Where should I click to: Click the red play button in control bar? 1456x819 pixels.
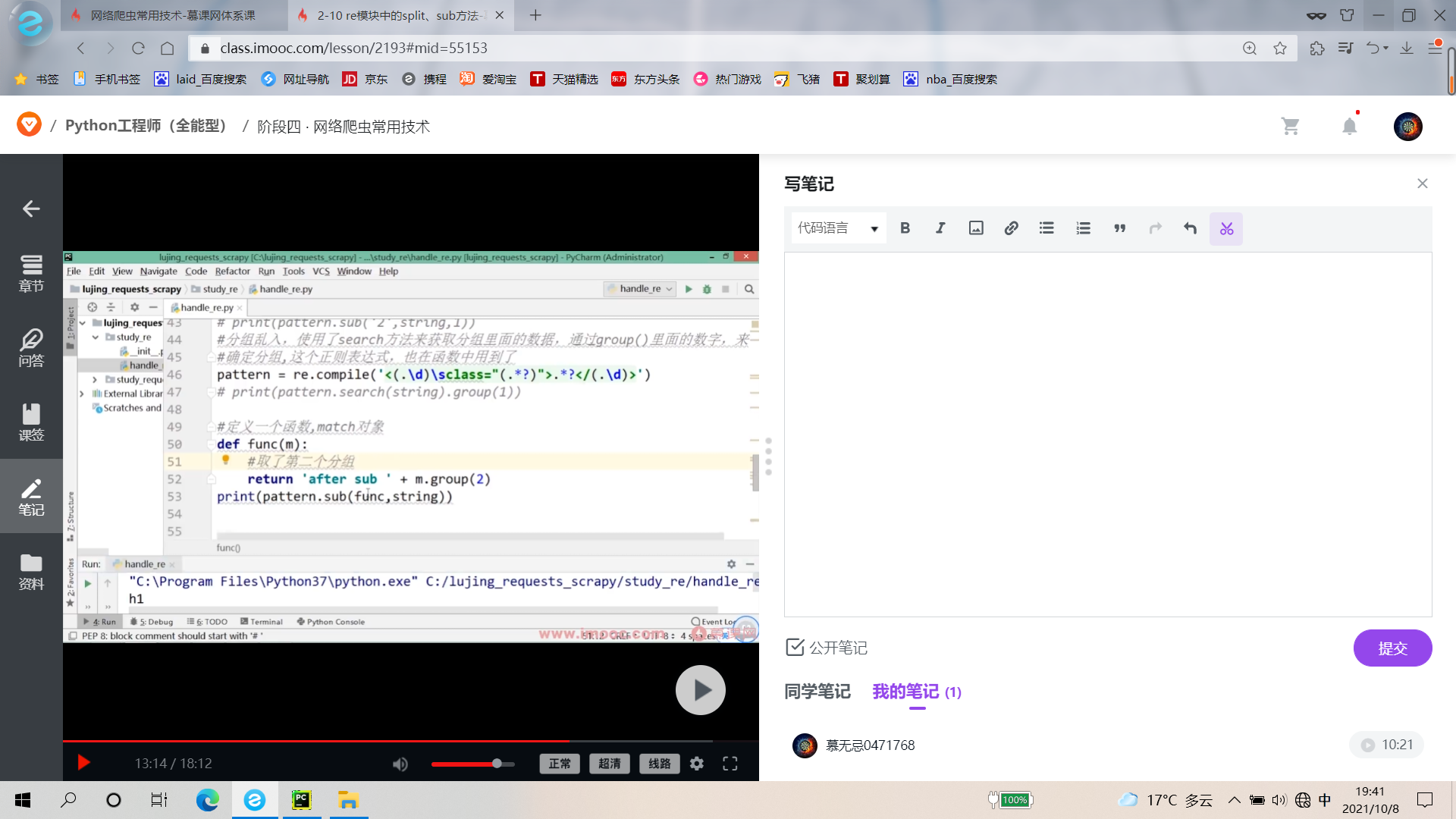pos(83,763)
